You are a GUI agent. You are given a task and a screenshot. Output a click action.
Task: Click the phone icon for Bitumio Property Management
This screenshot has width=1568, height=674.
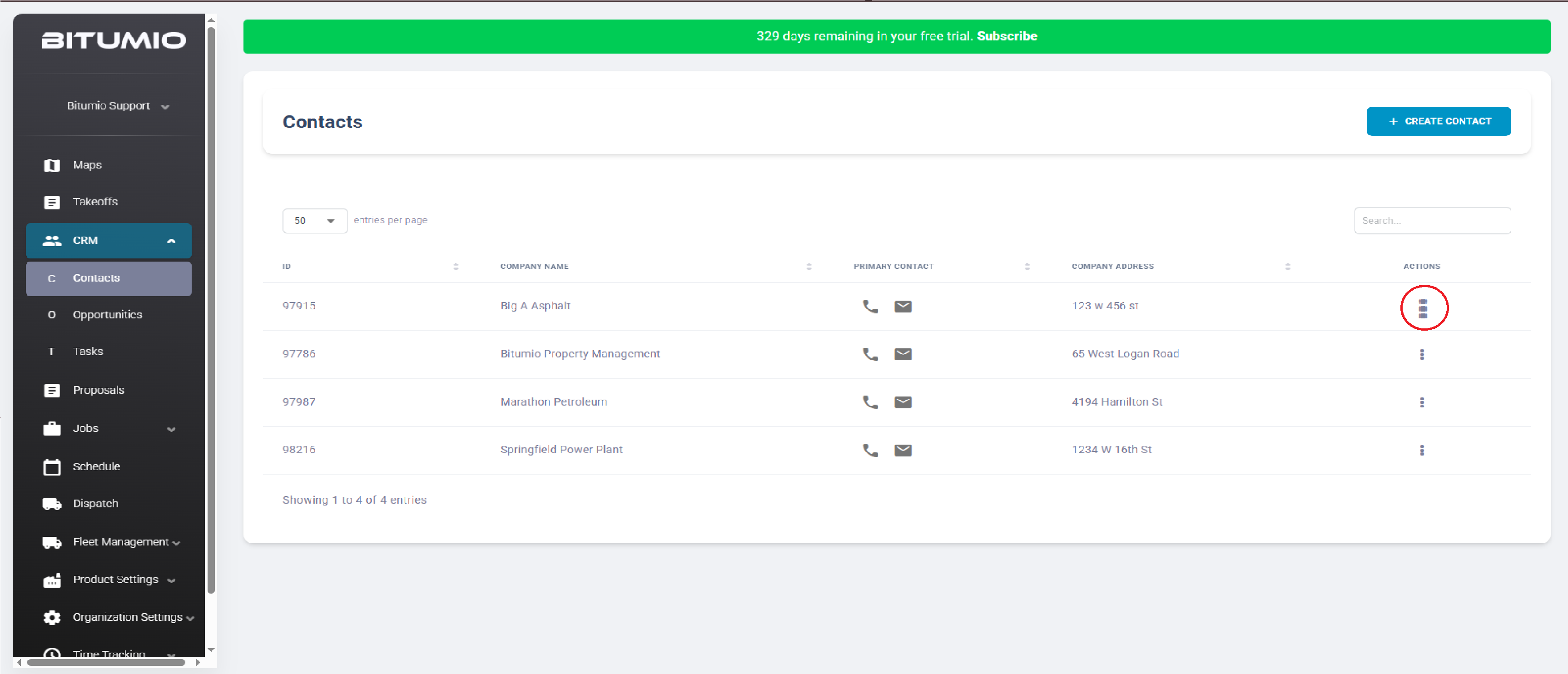[x=870, y=354]
